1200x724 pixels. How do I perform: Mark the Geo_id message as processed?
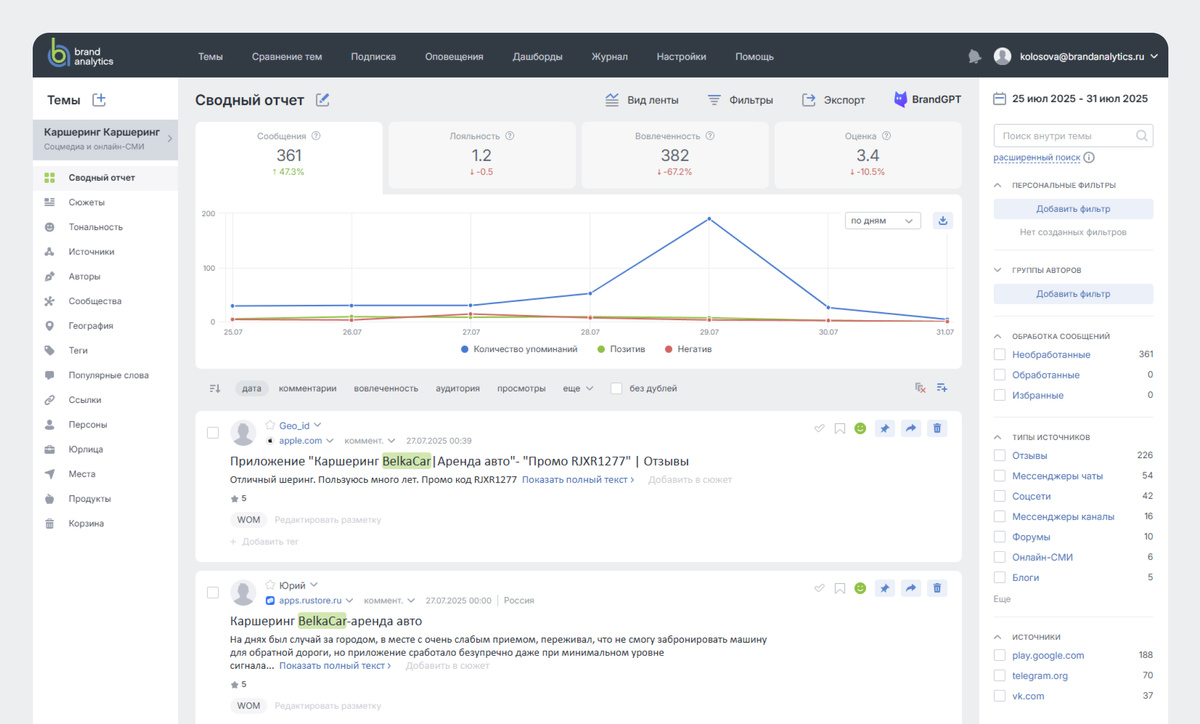[x=820, y=428]
